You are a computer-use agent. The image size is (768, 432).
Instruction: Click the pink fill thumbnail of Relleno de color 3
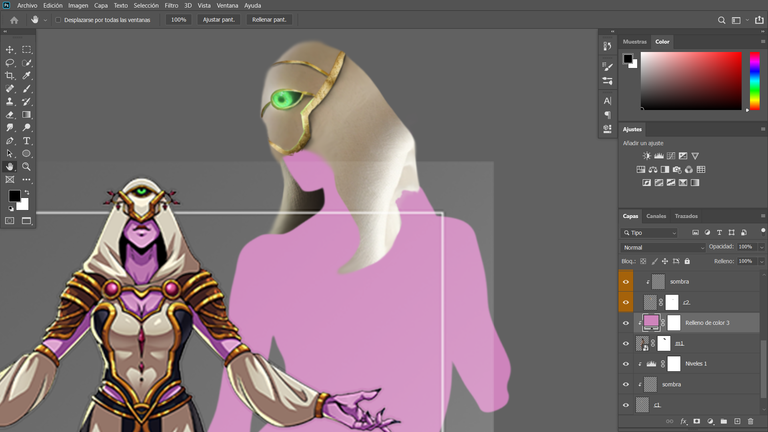point(651,322)
